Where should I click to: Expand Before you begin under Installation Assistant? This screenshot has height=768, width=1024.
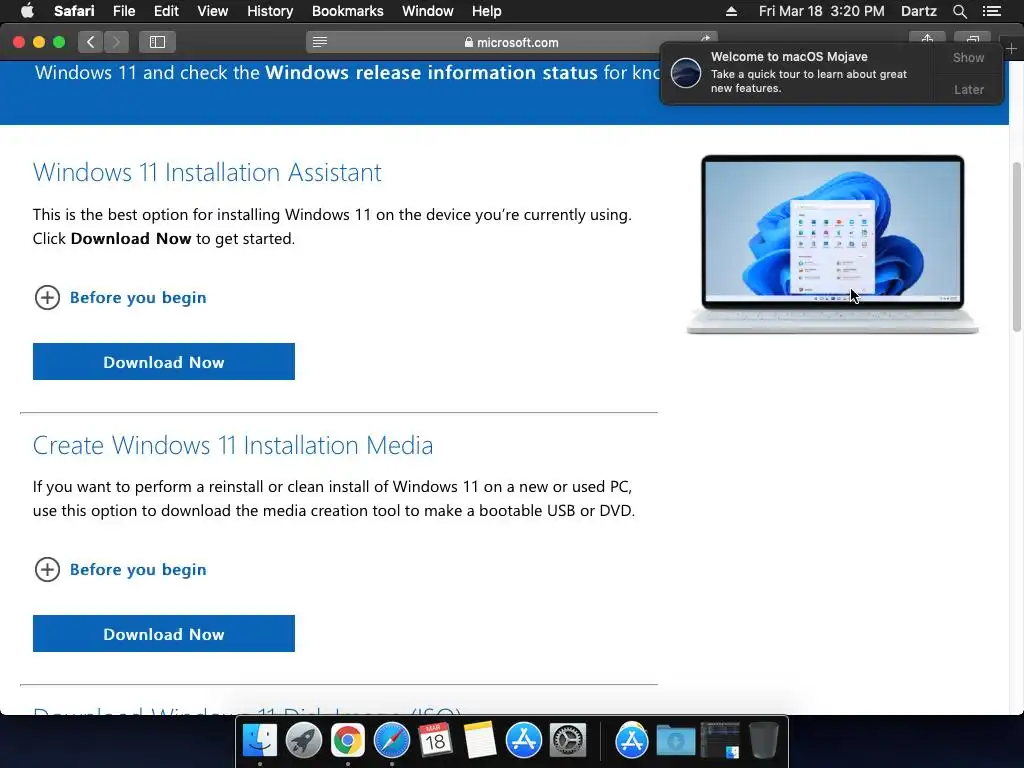pyautogui.click(x=120, y=298)
